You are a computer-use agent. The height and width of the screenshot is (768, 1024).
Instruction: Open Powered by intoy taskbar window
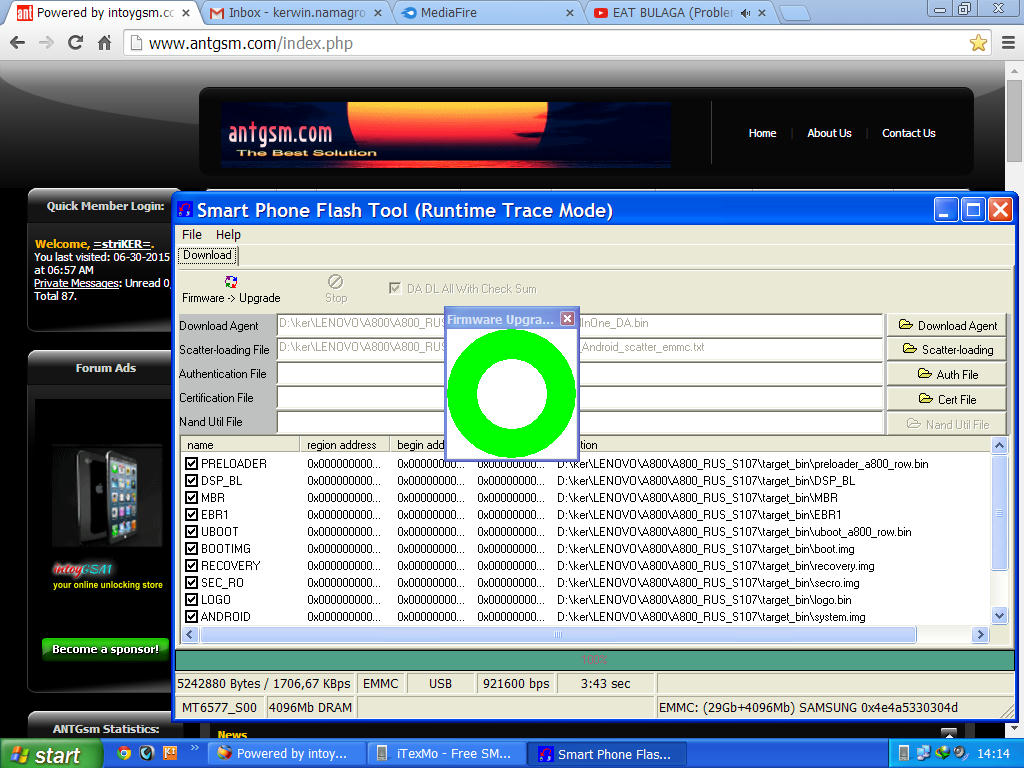point(285,754)
